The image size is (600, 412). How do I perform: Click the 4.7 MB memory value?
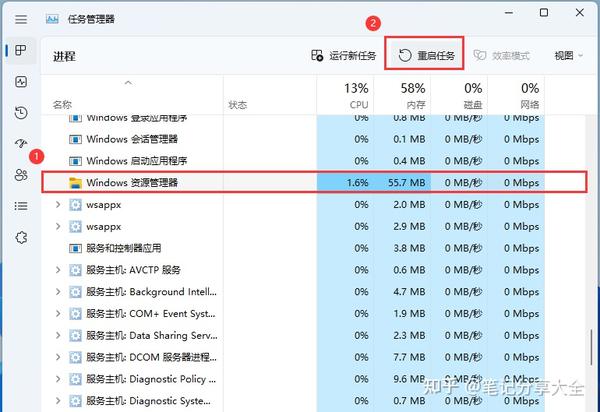(409, 292)
